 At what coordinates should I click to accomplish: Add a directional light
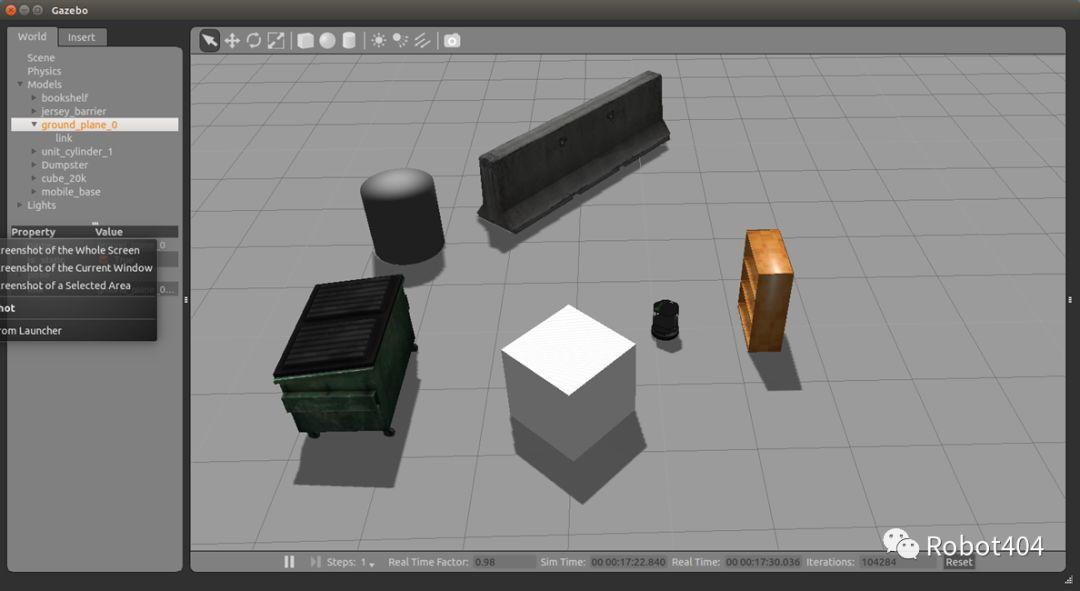422,41
